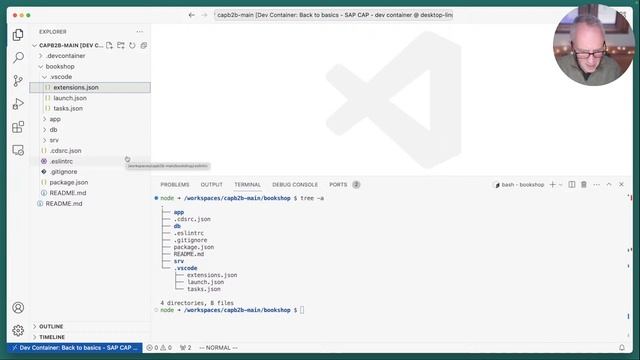Screen dimensions: 640x360
Task: Go back with the navigation arrow
Action: [191, 15]
